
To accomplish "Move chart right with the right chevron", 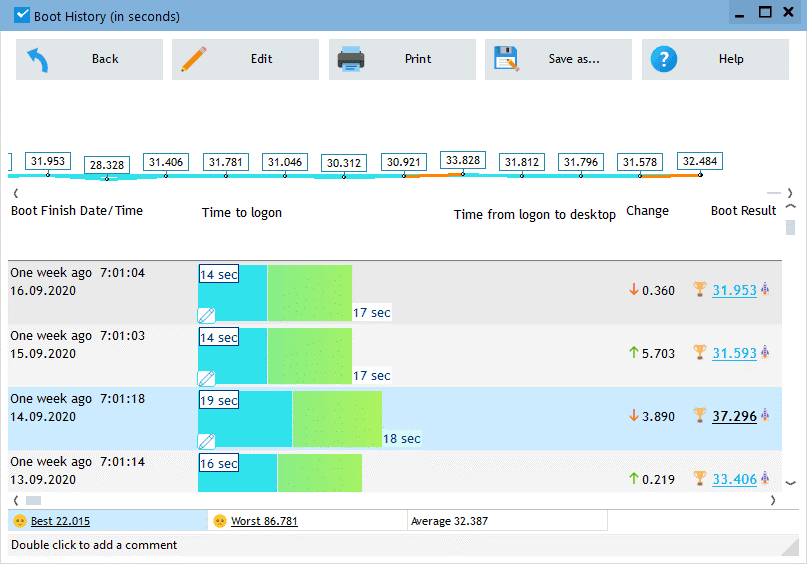I will point(790,193).
